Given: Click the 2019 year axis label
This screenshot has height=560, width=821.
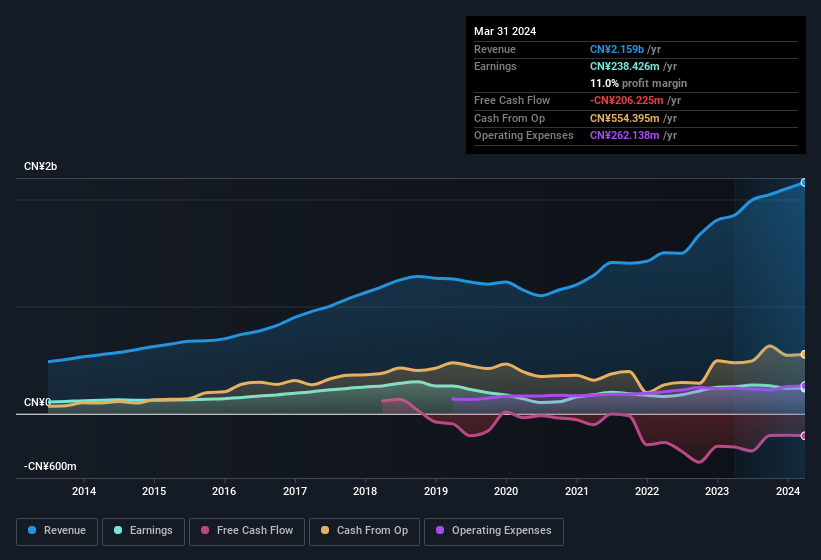Looking at the screenshot, I should pyautogui.click(x=436, y=491).
